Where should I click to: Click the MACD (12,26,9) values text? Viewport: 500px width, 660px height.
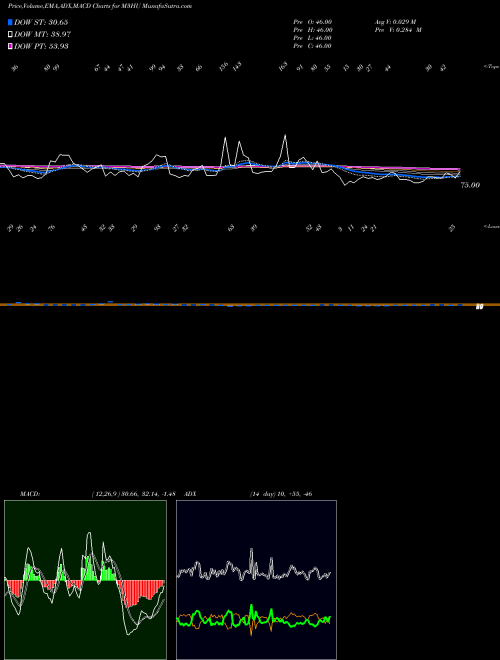click(133, 494)
